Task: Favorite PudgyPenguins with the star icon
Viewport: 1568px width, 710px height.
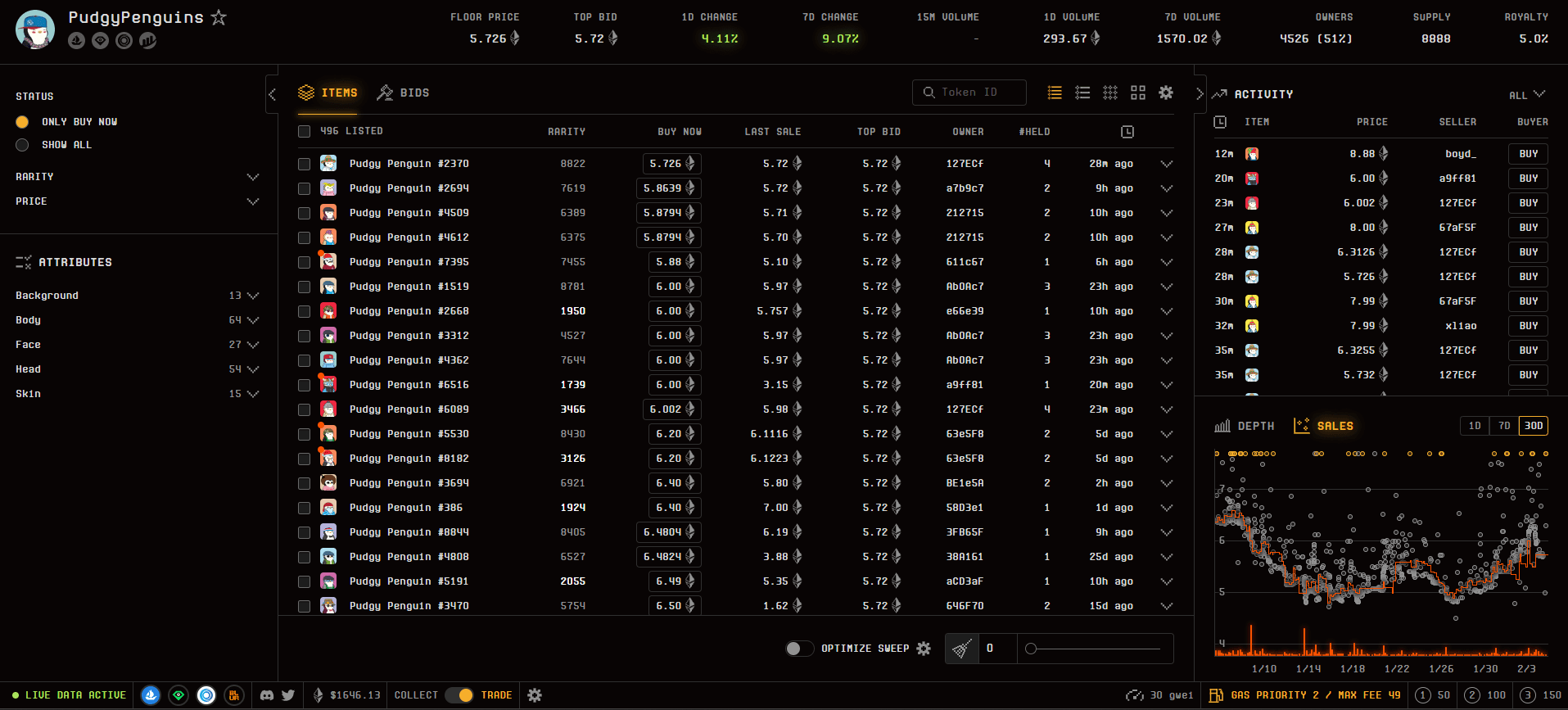Action: pos(219,17)
